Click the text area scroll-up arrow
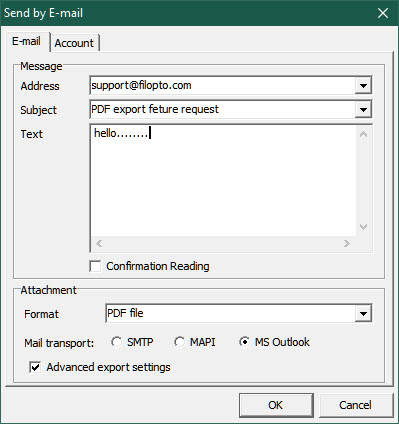The height and width of the screenshot is (424, 399). coord(364,134)
